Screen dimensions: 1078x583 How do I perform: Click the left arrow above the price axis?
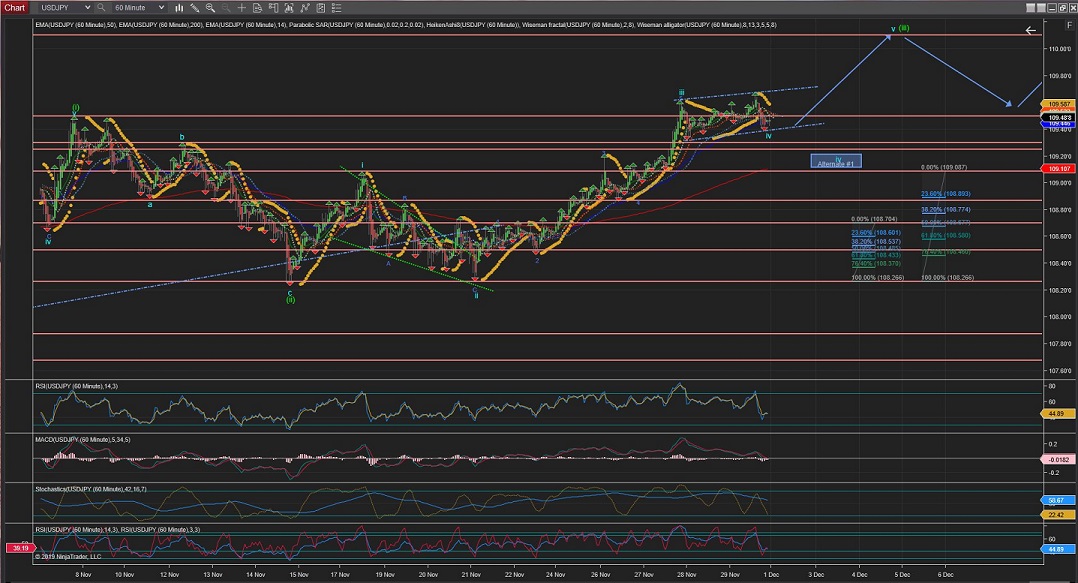point(1030,31)
